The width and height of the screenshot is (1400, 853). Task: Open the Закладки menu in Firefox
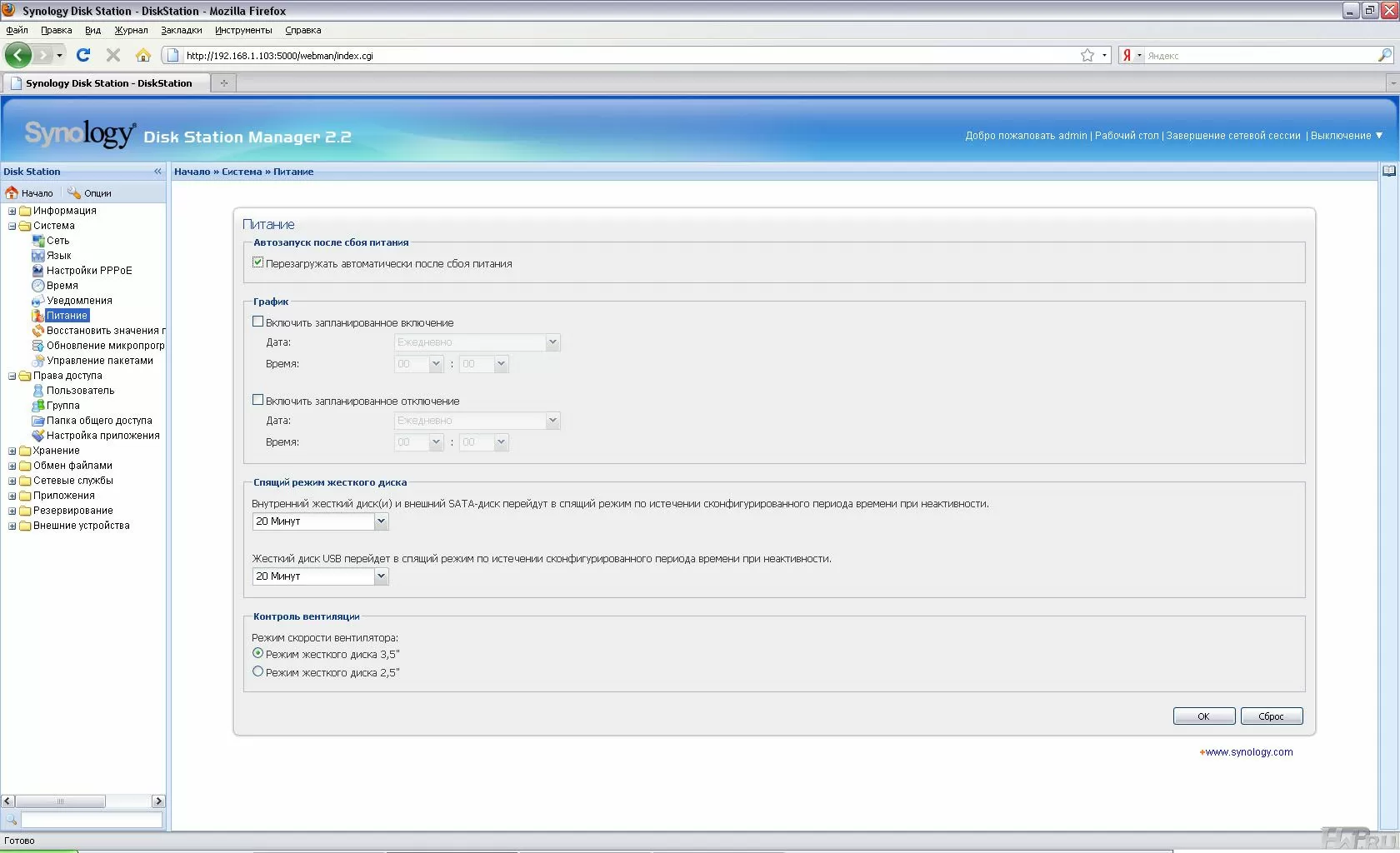(x=181, y=30)
